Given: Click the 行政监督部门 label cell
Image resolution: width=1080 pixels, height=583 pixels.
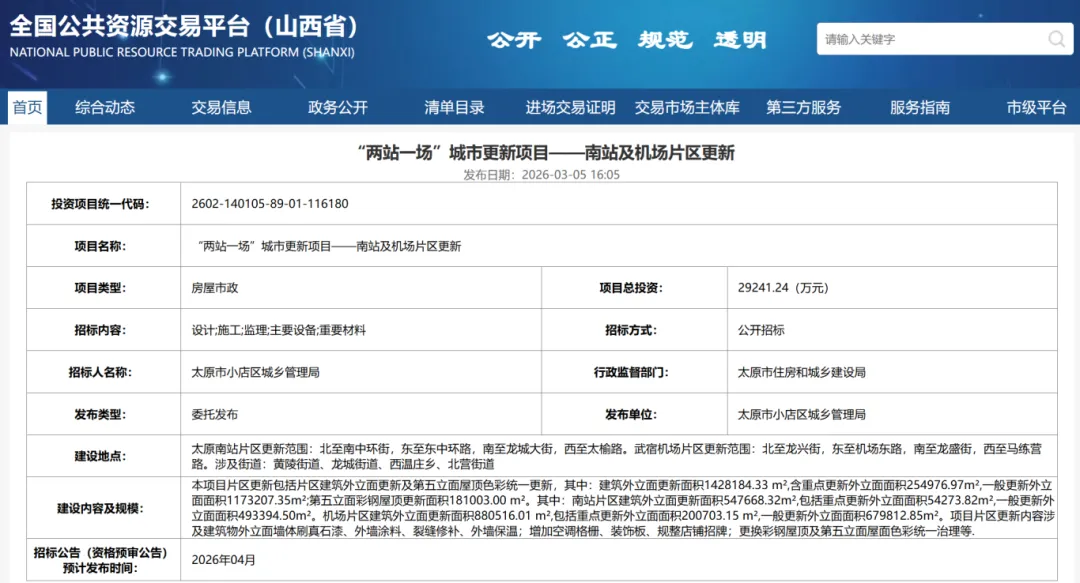Looking at the screenshot, I should click(634, 372).
